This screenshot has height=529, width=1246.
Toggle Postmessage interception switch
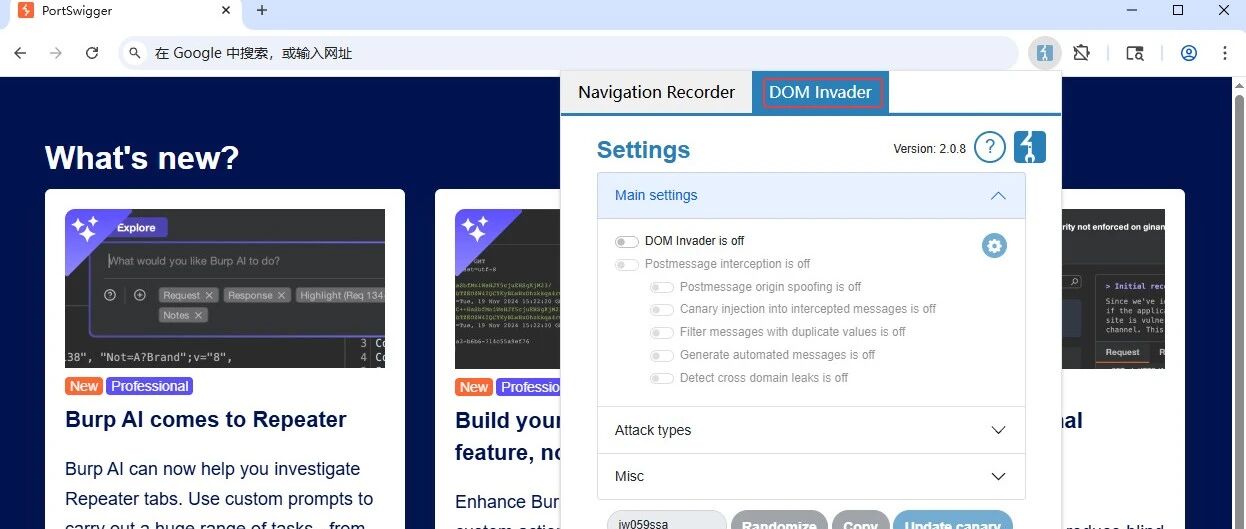(x=627, y=265)
